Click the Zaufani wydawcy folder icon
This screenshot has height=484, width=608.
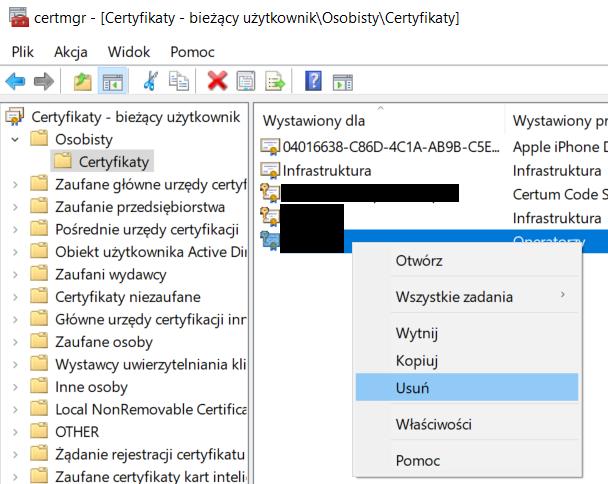[x=39, y=273]
